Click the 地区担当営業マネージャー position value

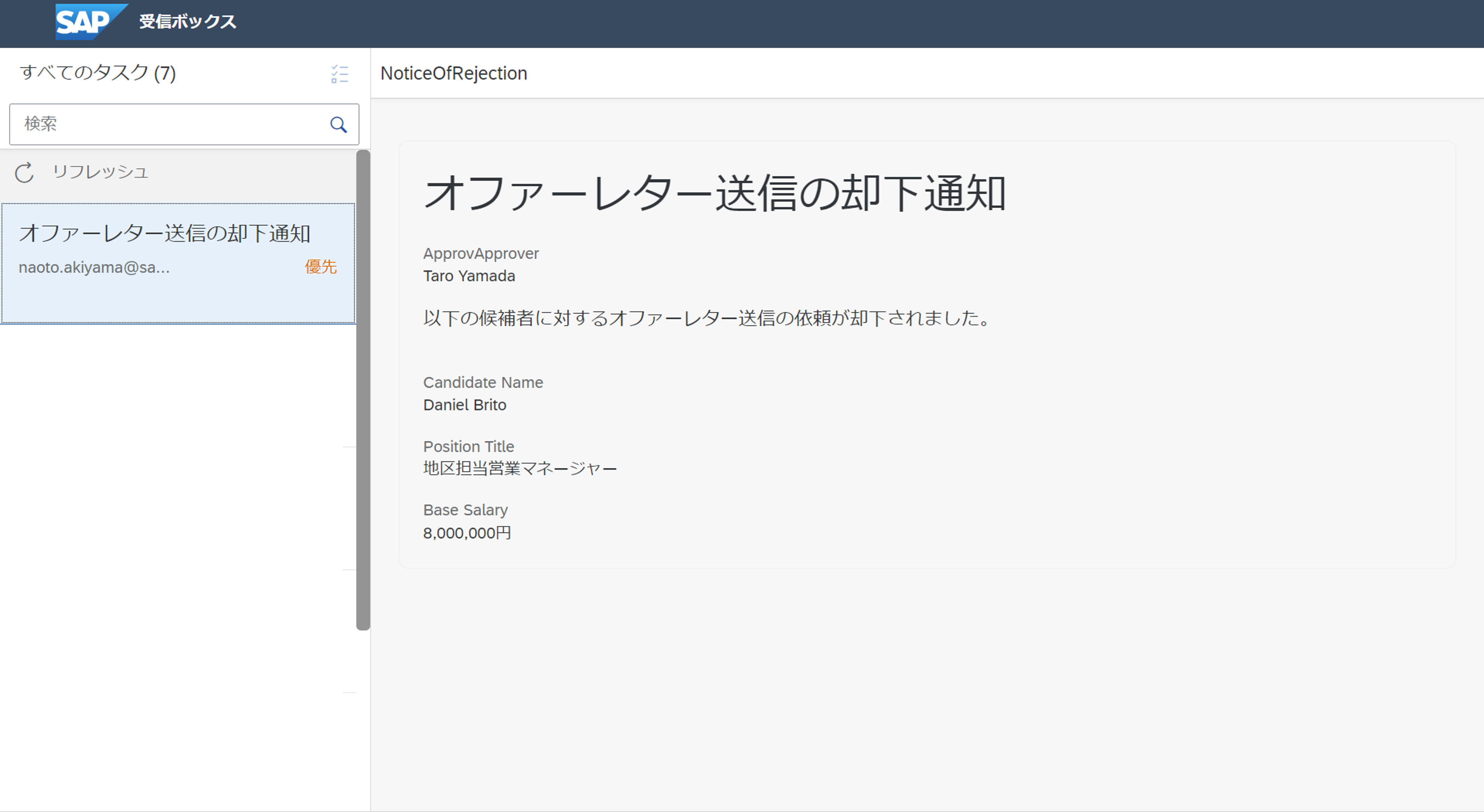click(520, 468)
